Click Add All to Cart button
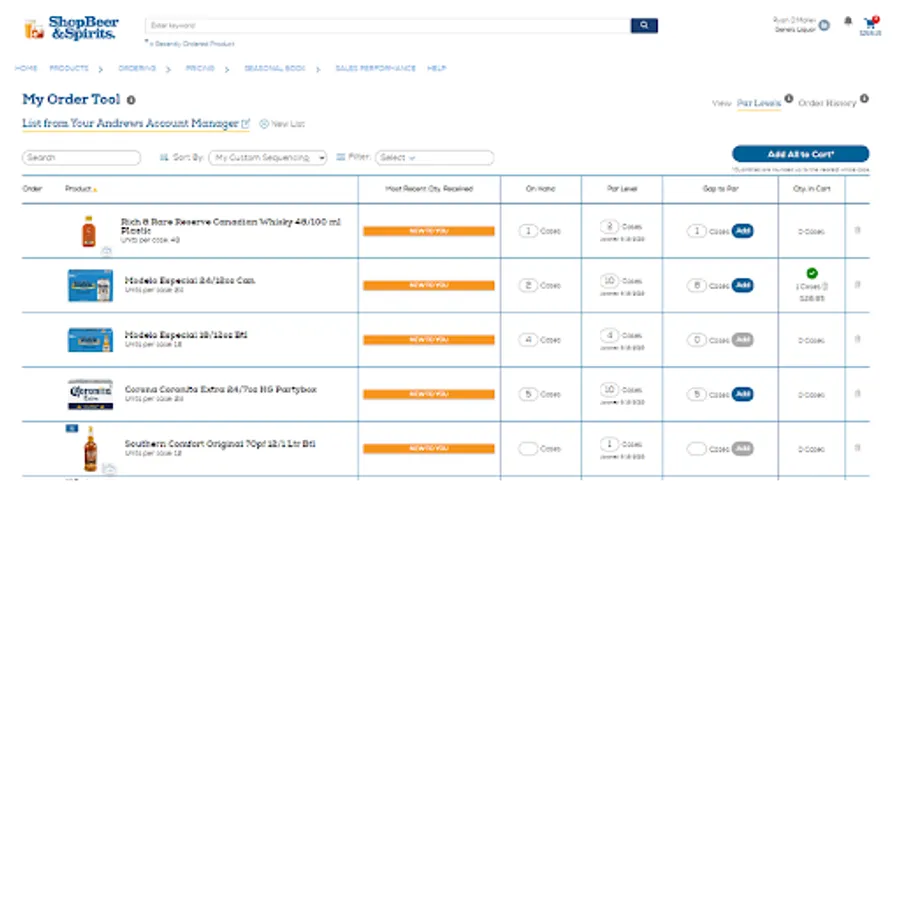The height and width of the screenshot is (900, 900). [801, 154]
